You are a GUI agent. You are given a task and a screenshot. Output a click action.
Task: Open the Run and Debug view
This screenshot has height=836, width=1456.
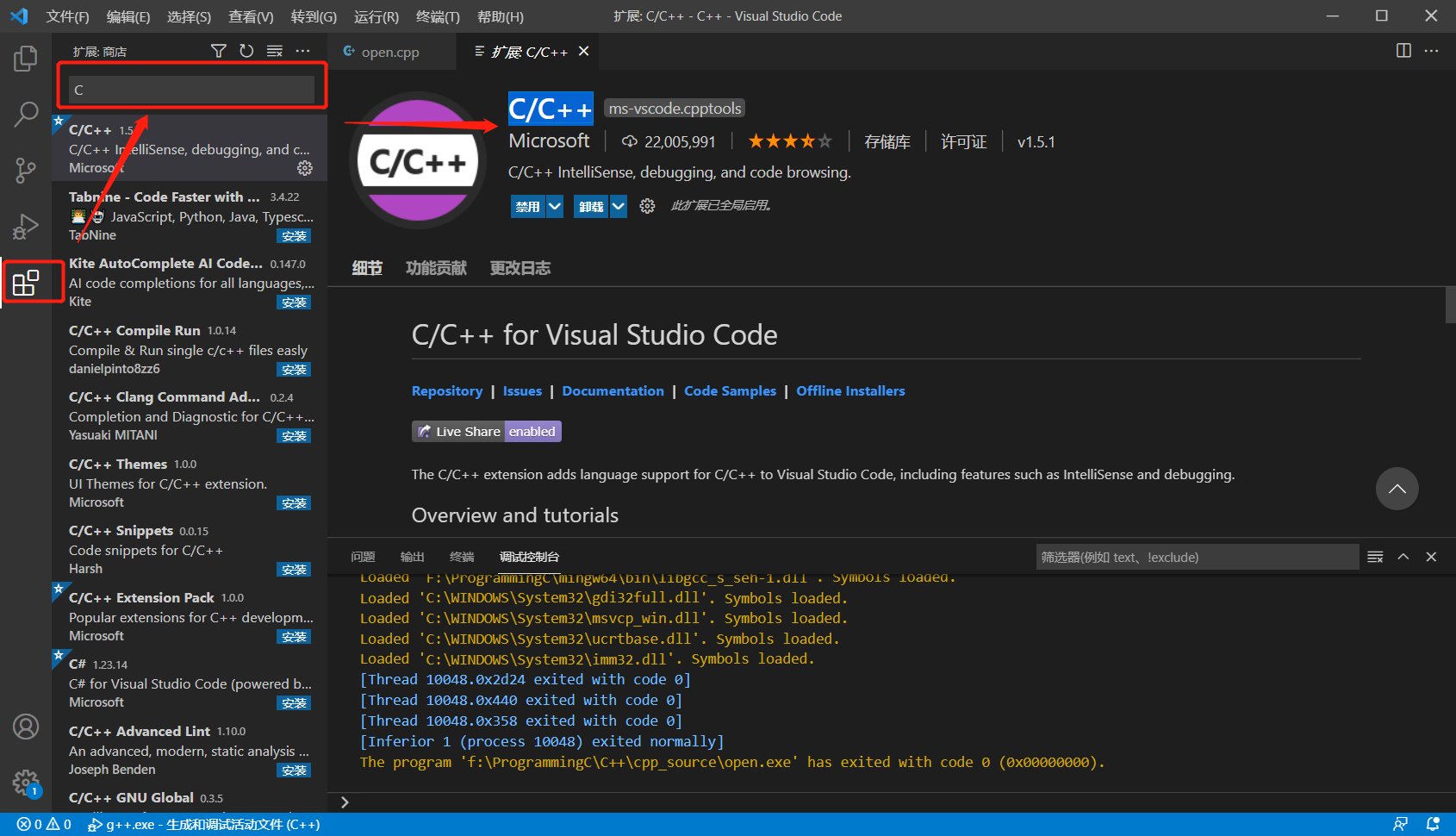[x=26, y=227]
